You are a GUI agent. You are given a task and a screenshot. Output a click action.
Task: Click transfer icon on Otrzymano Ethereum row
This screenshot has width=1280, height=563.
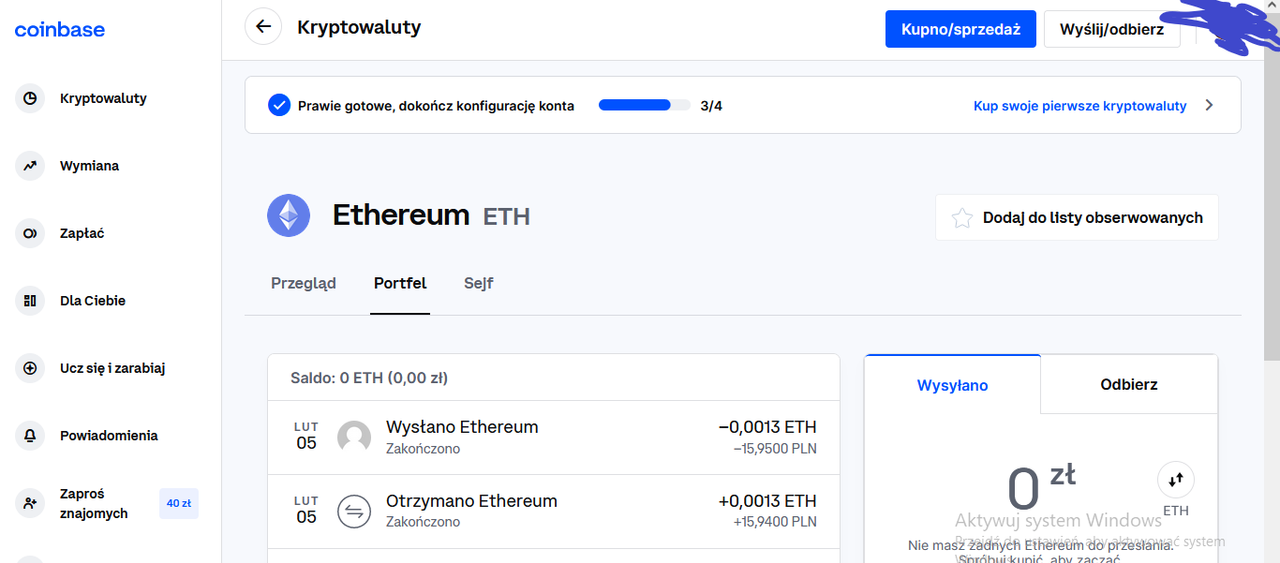(354, 511)
